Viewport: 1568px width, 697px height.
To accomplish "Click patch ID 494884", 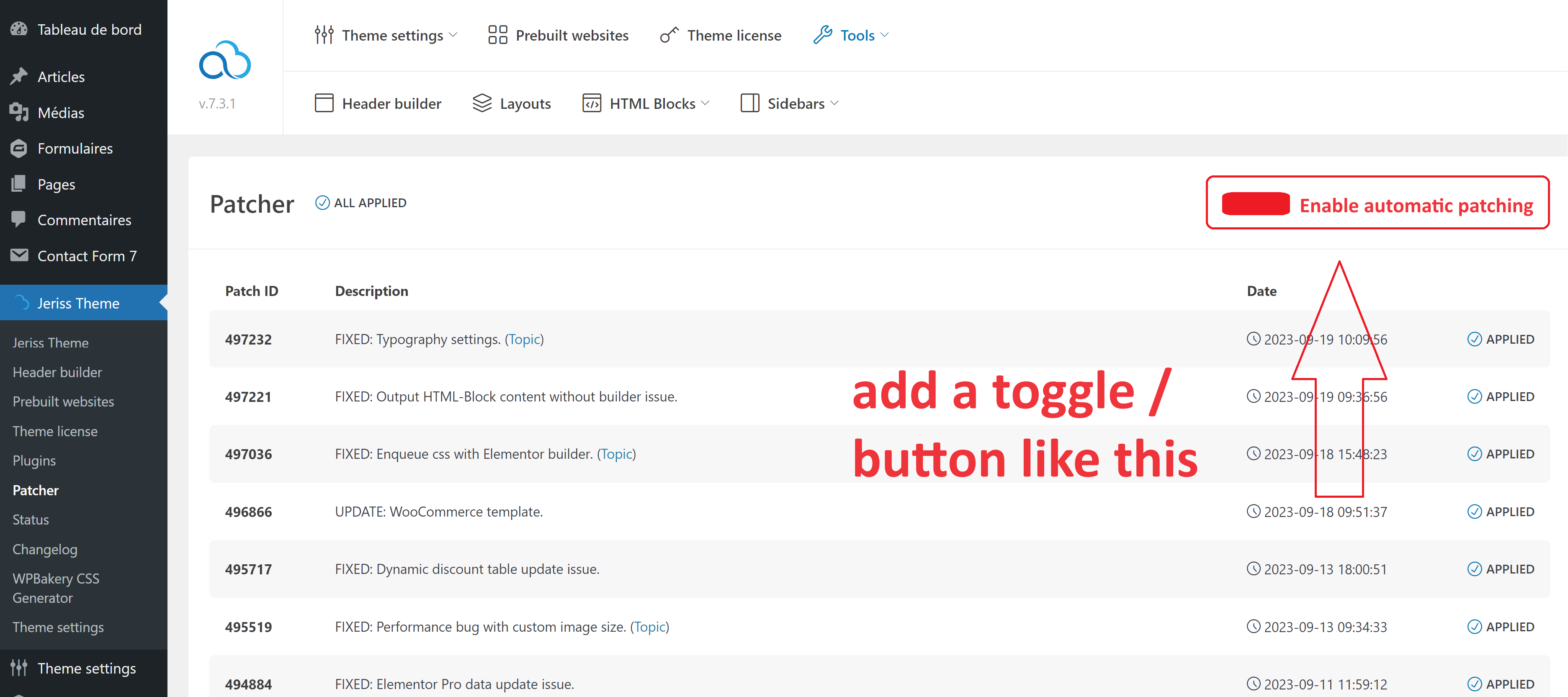I will pos(248,684).
